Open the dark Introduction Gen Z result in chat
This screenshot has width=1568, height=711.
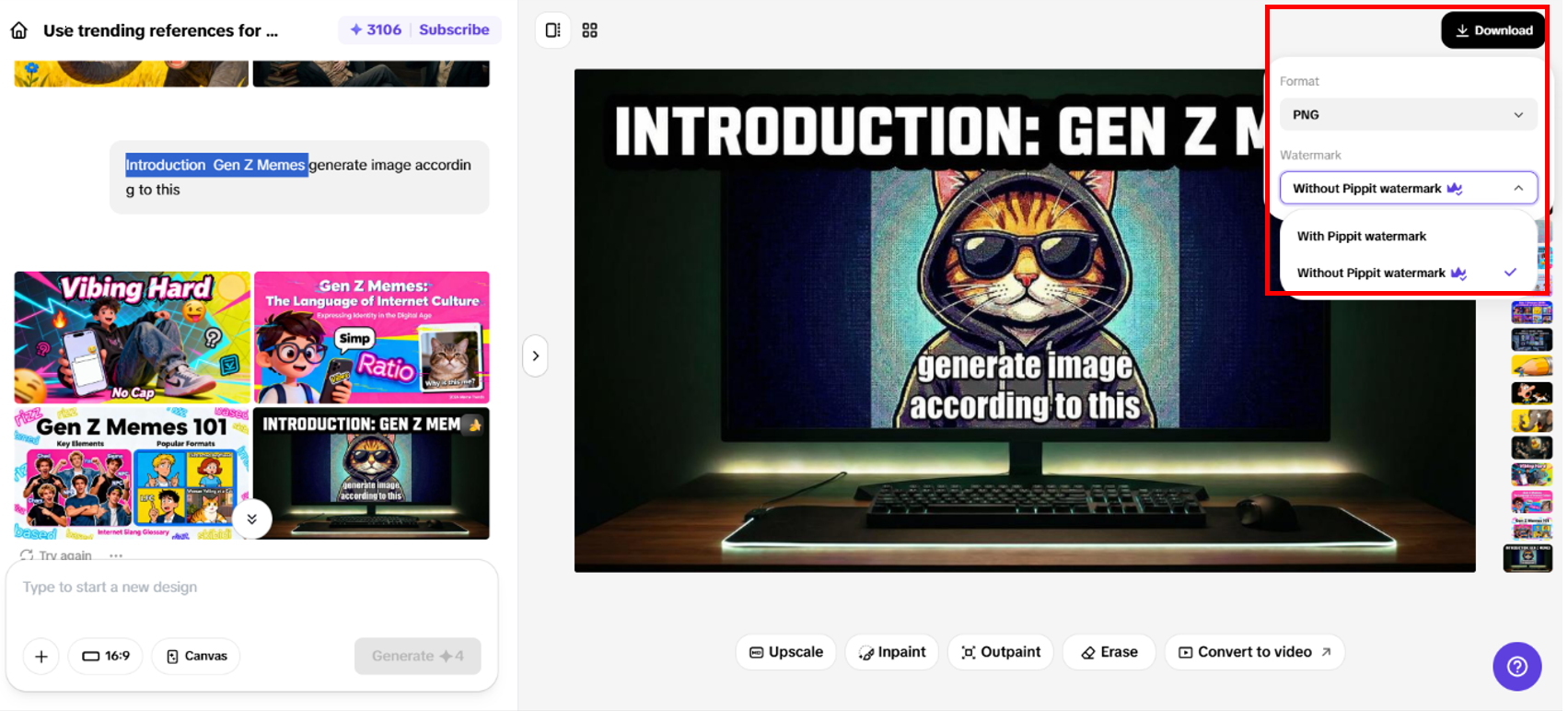(372, 473)
